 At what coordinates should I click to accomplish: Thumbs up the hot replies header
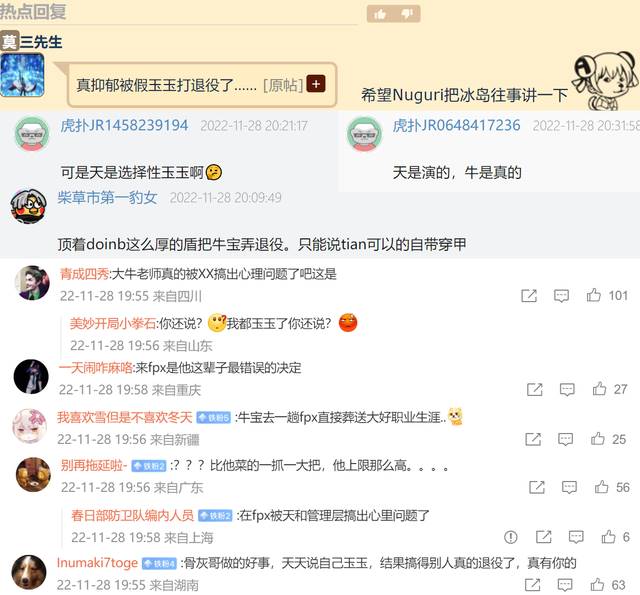[x=380, y=14]
